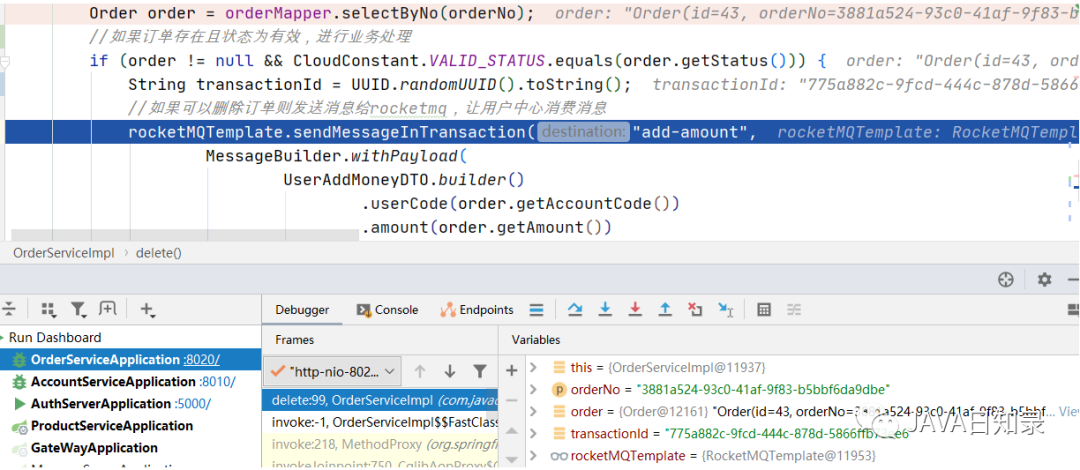Click crosshair scroll-from-source icon
This screenshot has width=1080, height=470.
pos(1006,279)
